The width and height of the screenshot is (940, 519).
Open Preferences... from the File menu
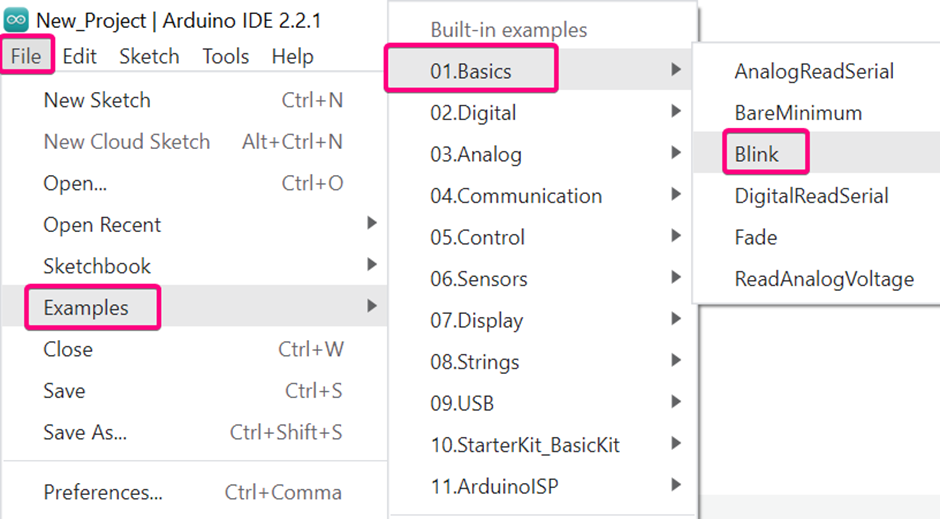[x=103, y=492]
